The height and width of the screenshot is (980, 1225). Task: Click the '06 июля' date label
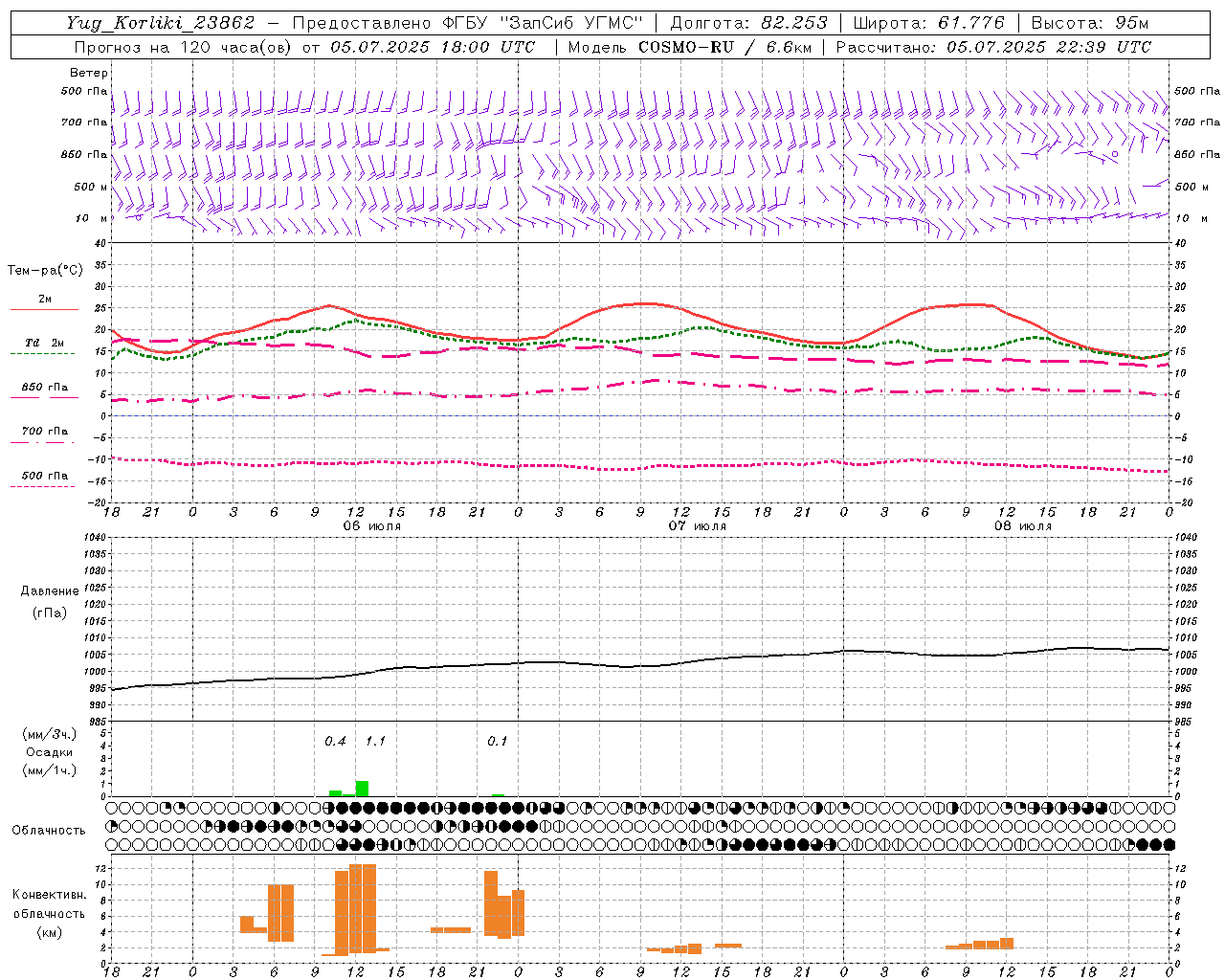tap(372, 526)
